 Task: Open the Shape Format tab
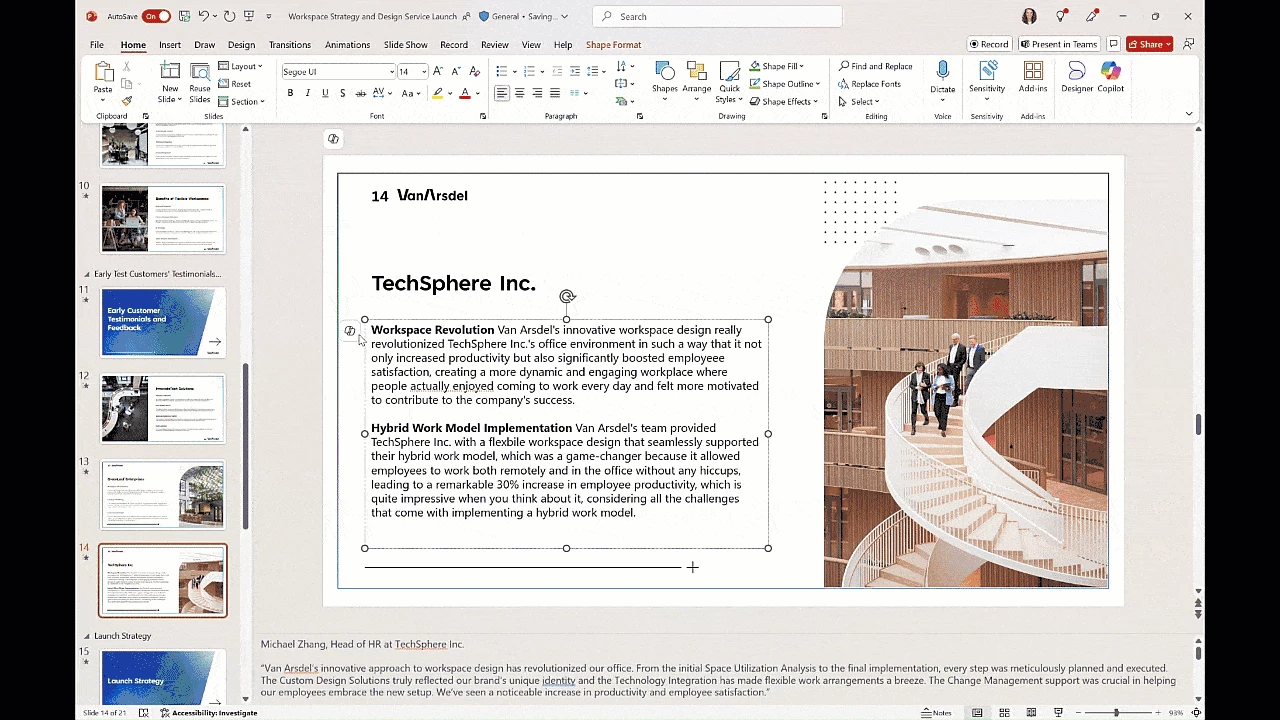(x=613, y=45)
